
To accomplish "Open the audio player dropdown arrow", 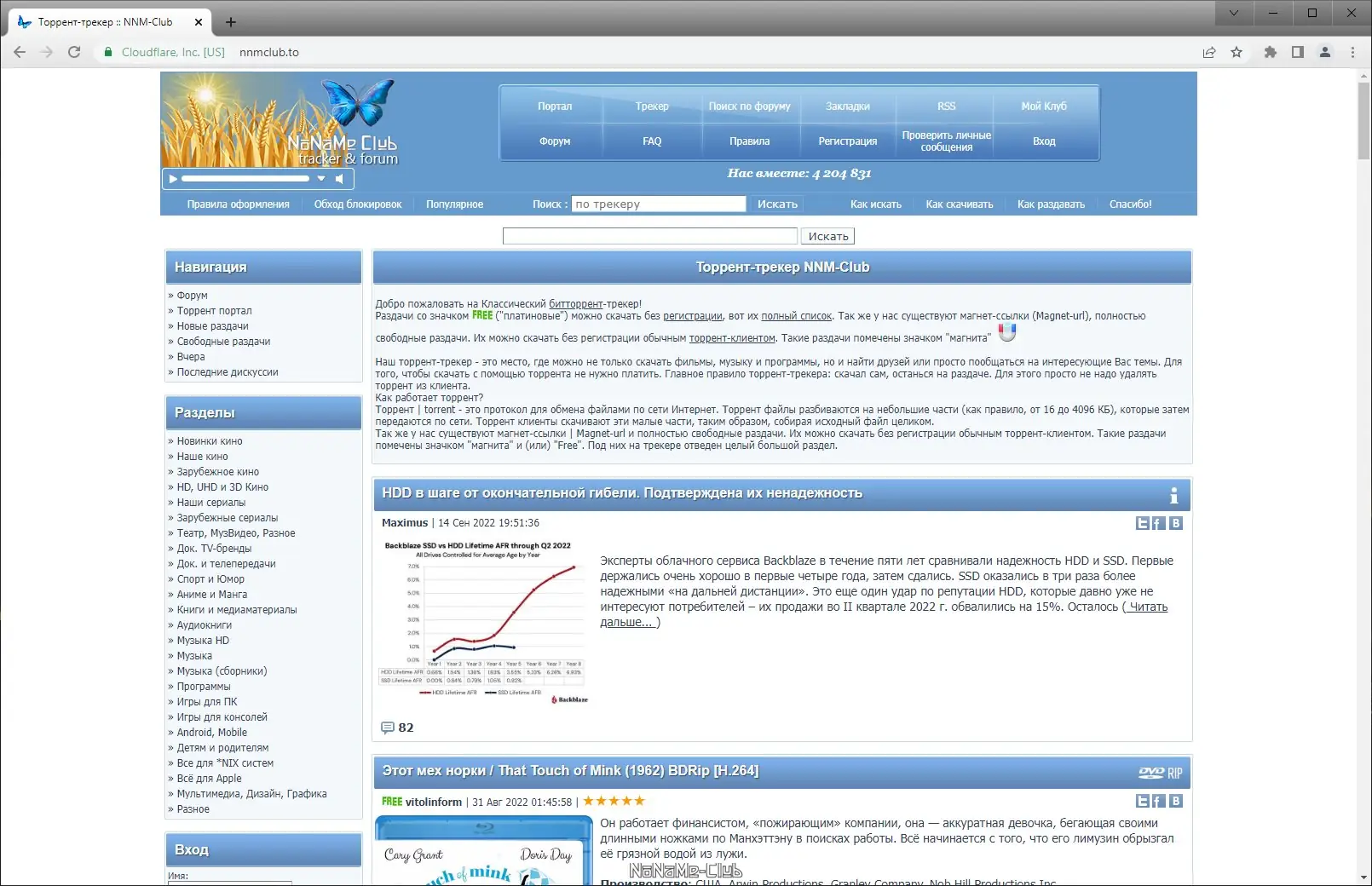I will [321, 179].
